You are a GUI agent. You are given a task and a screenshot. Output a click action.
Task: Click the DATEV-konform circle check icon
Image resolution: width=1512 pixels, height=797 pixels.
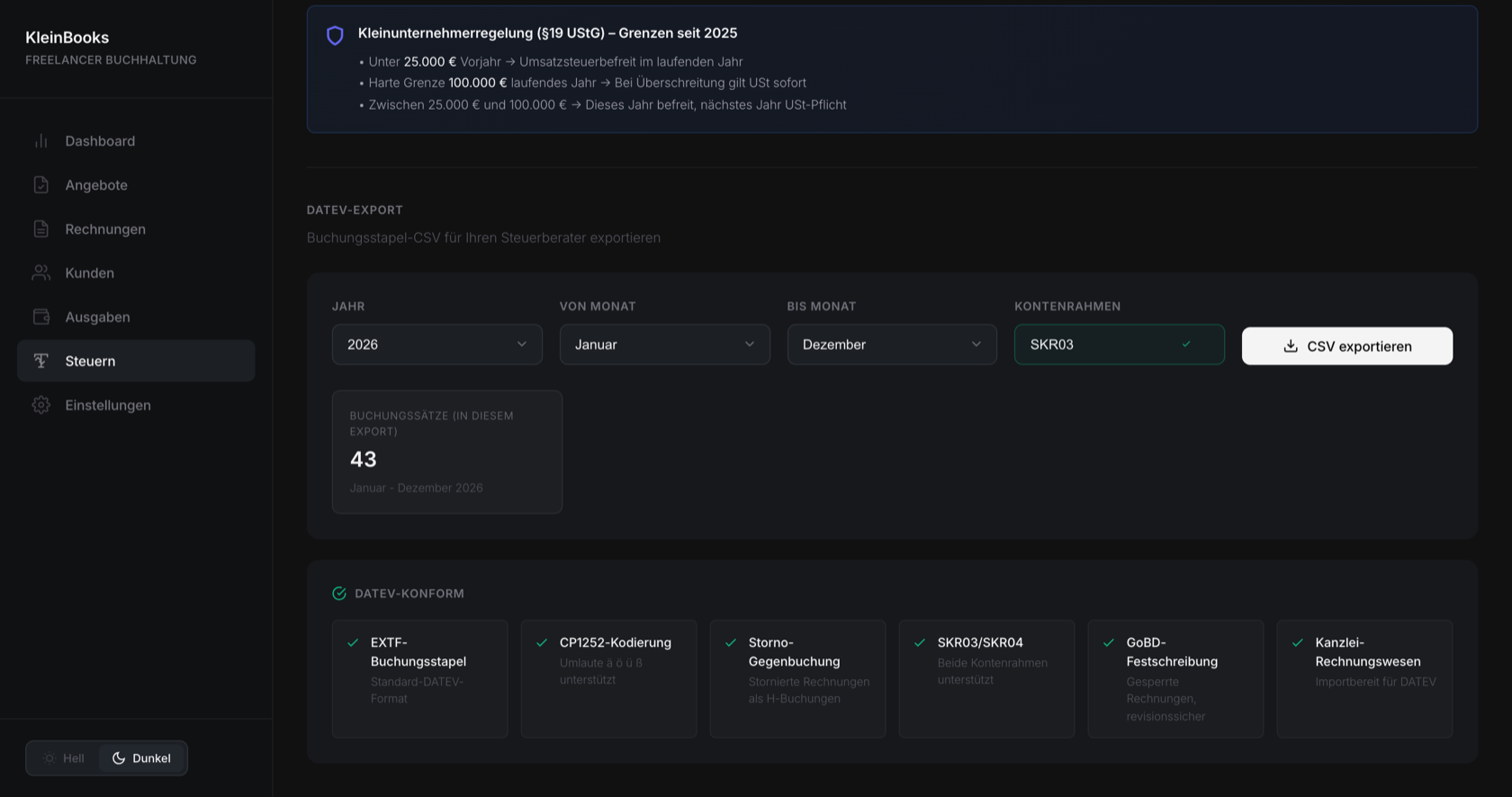pos(339,594)
